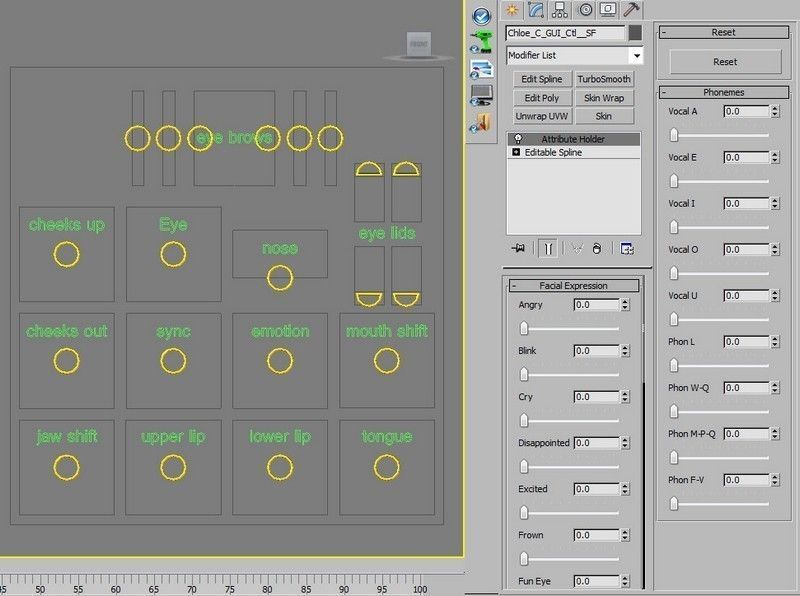Select the cheeks up circle control
The width and height of the screenshot is (800, 596).
(x=66, y=254)
